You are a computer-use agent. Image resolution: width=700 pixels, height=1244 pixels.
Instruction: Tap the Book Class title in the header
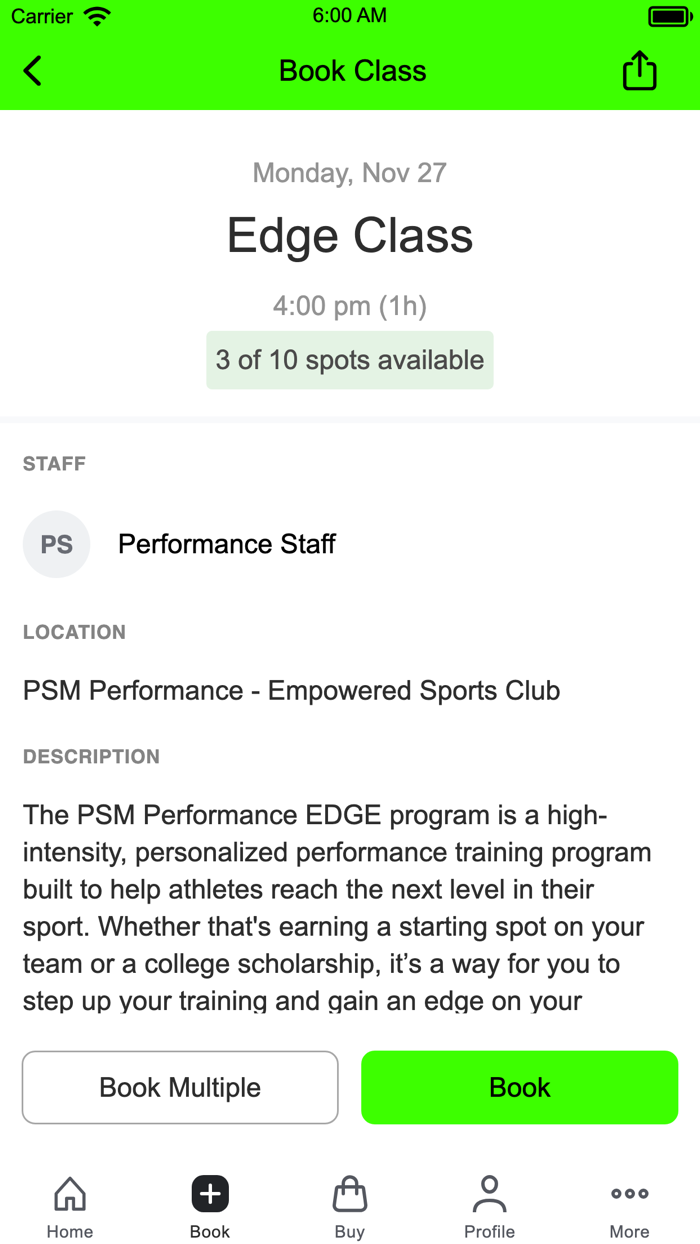[x=351, y=70]
